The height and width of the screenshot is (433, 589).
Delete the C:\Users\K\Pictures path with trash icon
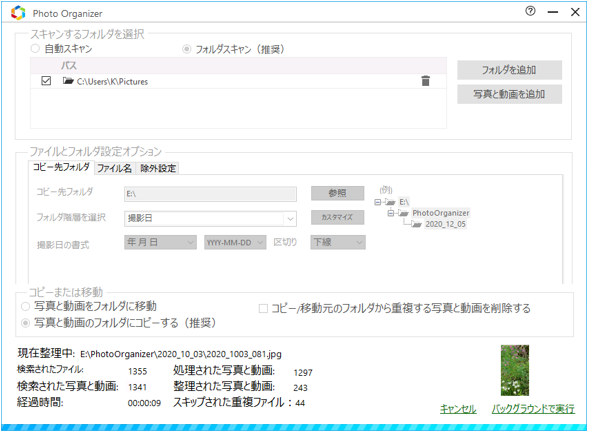[425, 81]
